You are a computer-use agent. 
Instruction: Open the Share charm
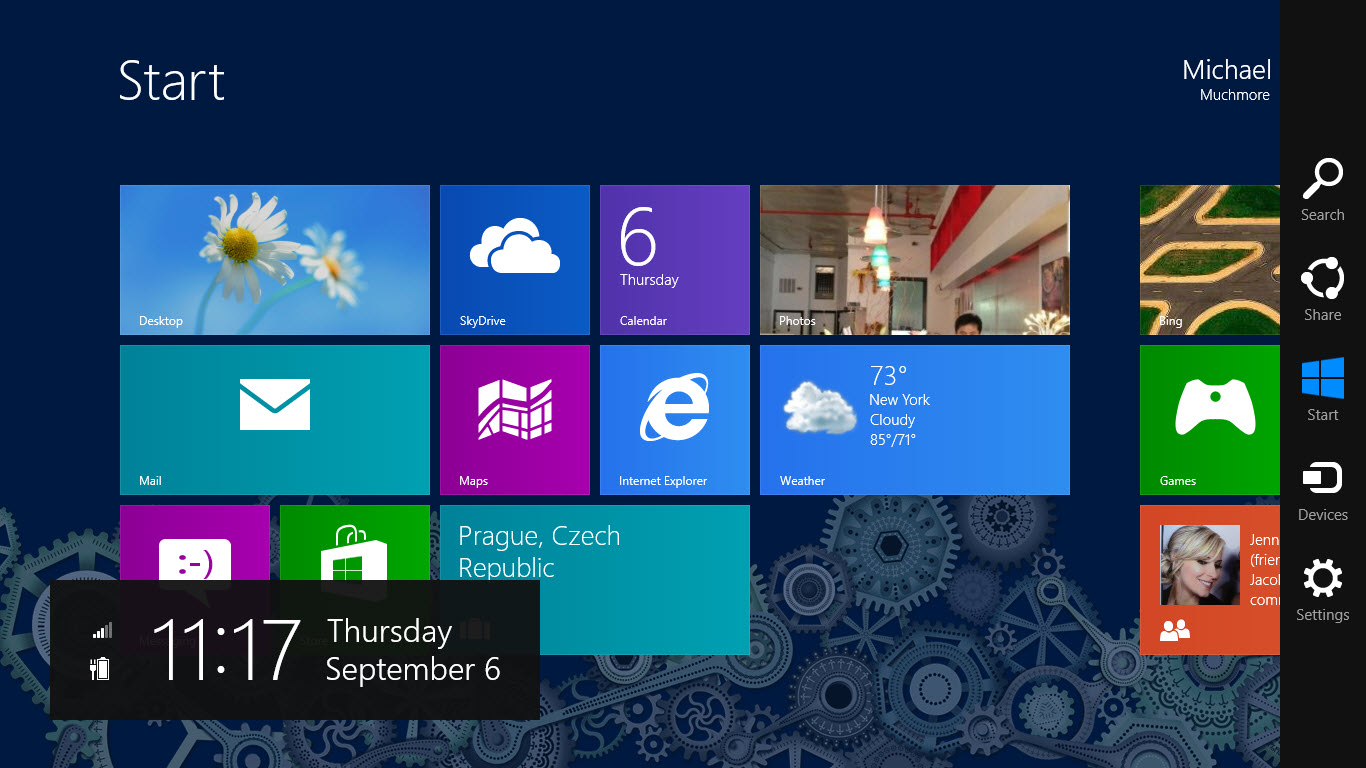pos(1322,290)
